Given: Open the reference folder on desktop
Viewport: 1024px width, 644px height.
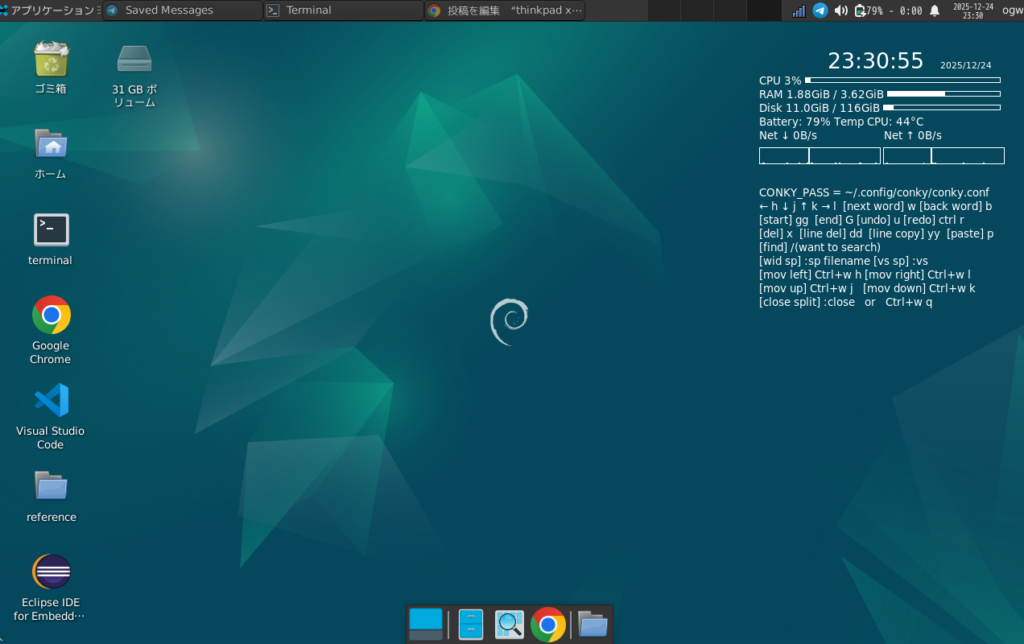Looking at the screenshot, I should 51,487.
